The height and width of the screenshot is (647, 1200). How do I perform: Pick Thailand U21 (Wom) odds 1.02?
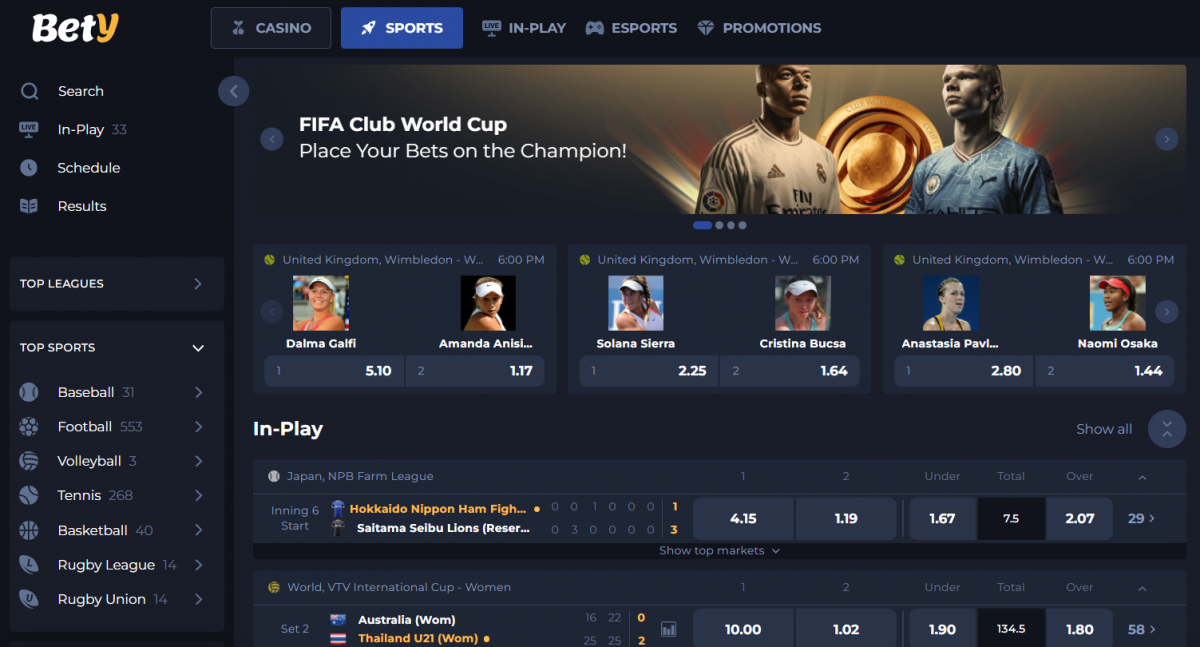846,629
